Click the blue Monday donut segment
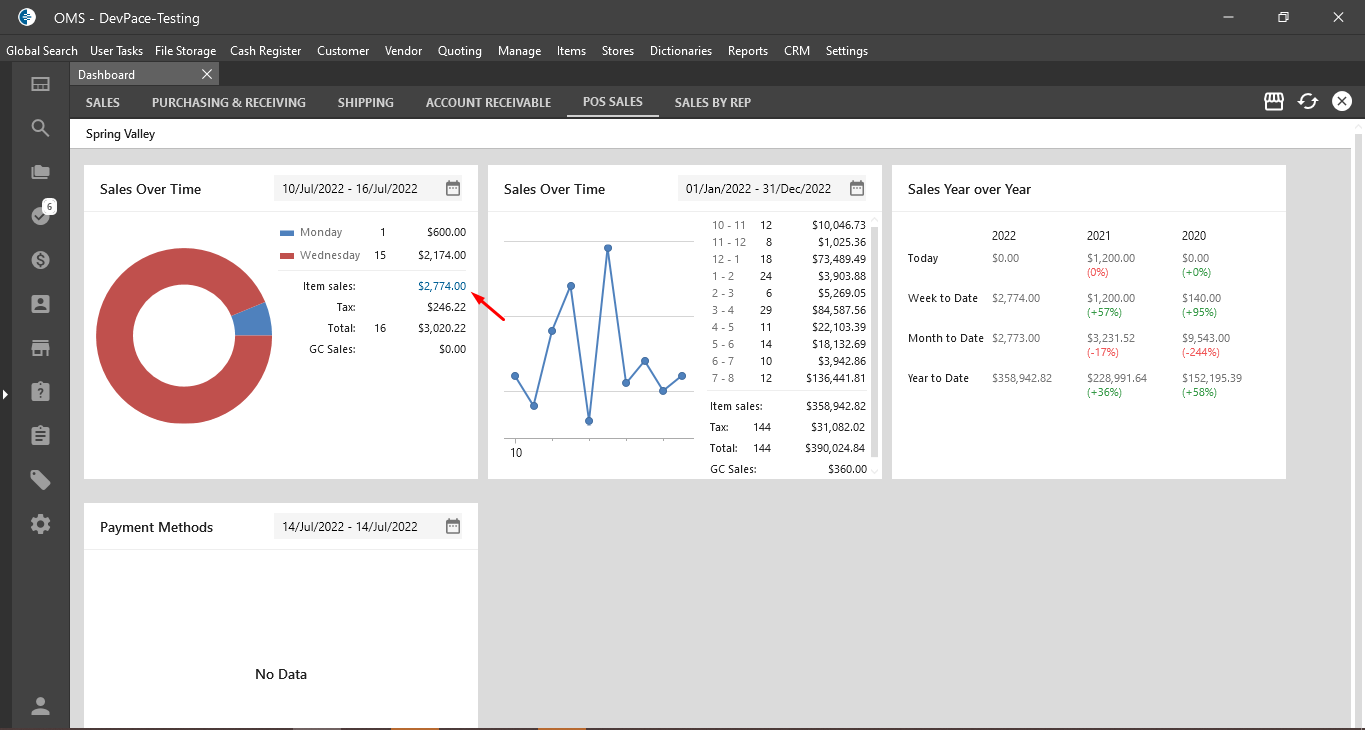The width and height of the screenshot is (1365, 730). [x=254, y=320]
